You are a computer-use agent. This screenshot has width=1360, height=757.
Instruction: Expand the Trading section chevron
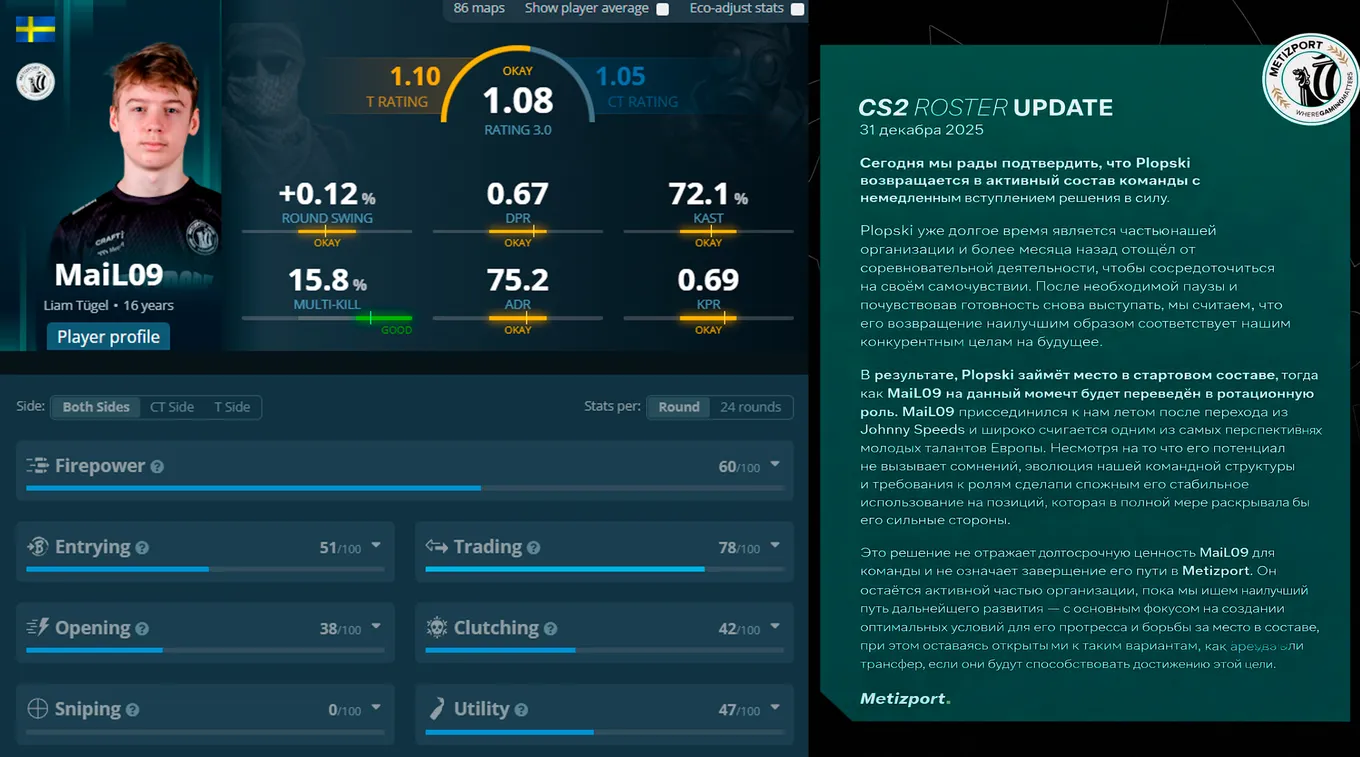[775, 545]
